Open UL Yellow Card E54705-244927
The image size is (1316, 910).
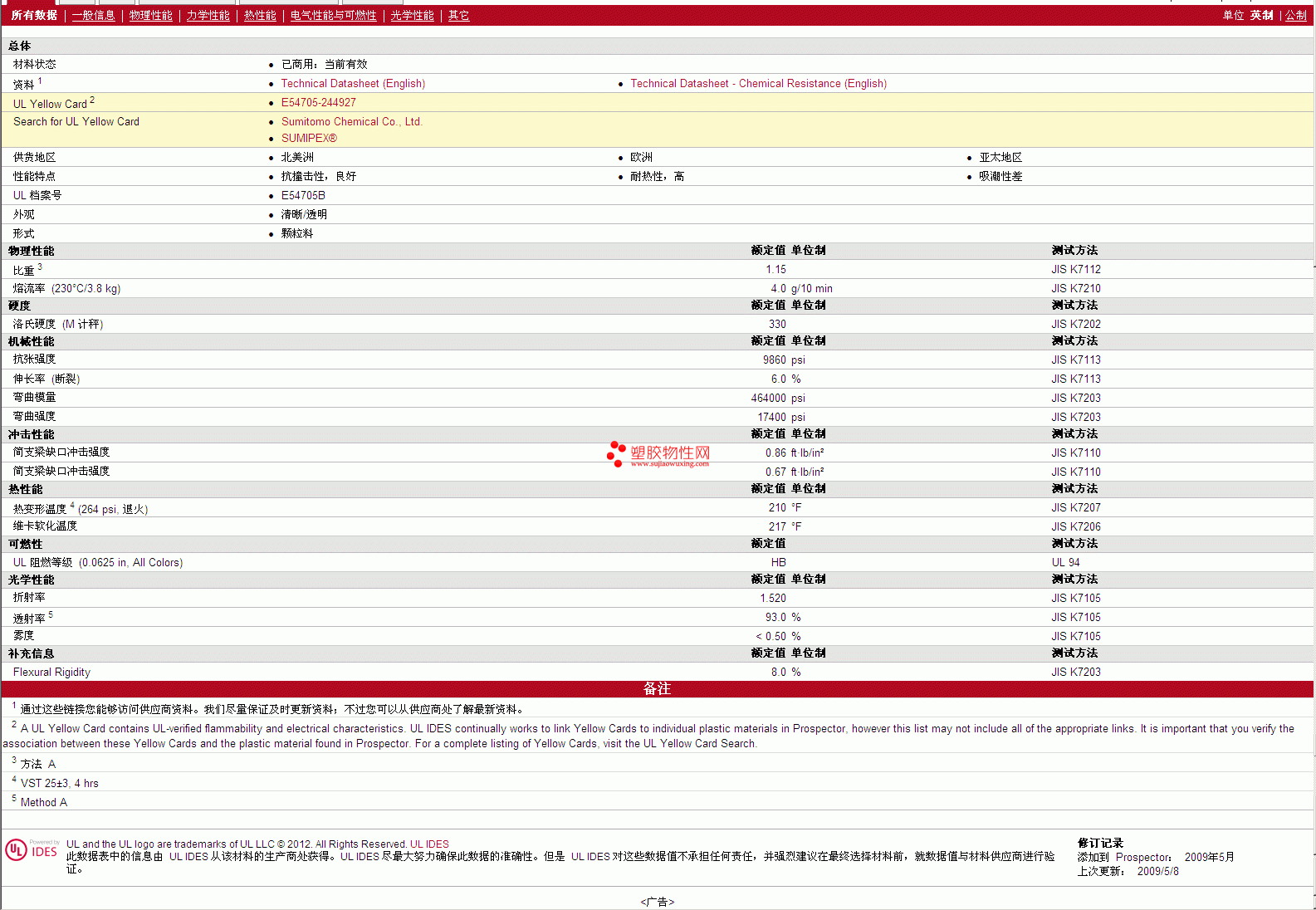click(x=318, y=103)
